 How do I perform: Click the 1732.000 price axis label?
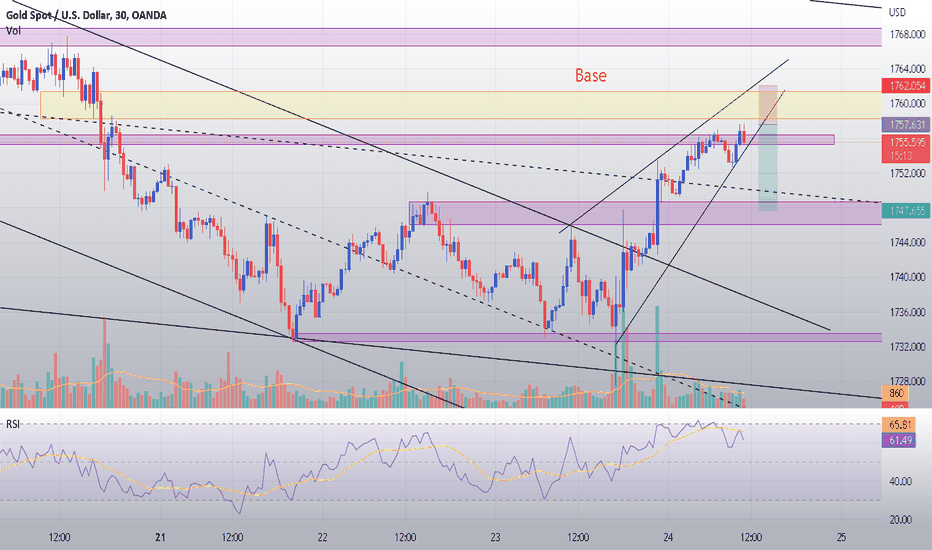click(x=908, y=347)
